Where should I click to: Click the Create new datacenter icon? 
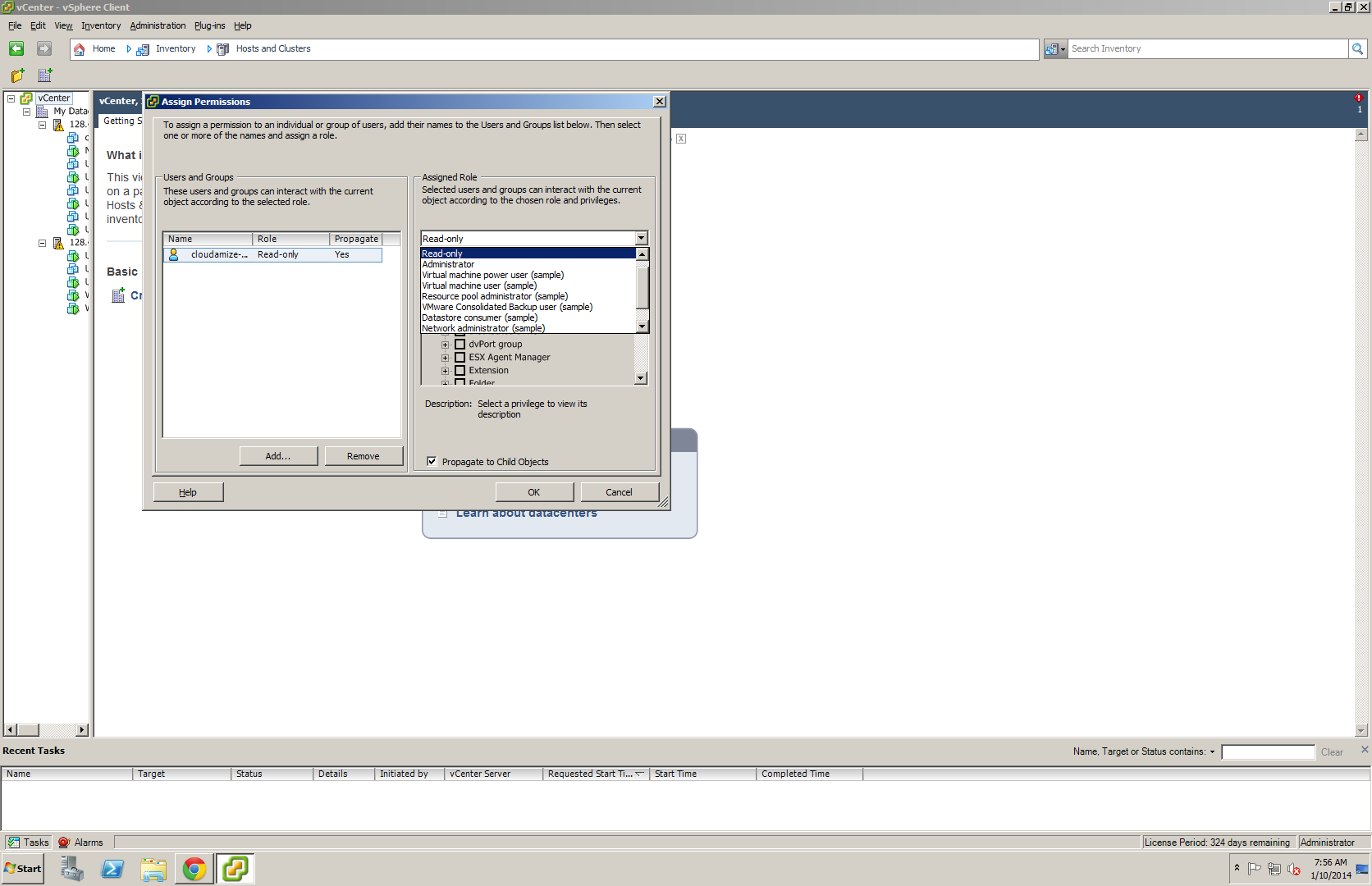[43, 75]
